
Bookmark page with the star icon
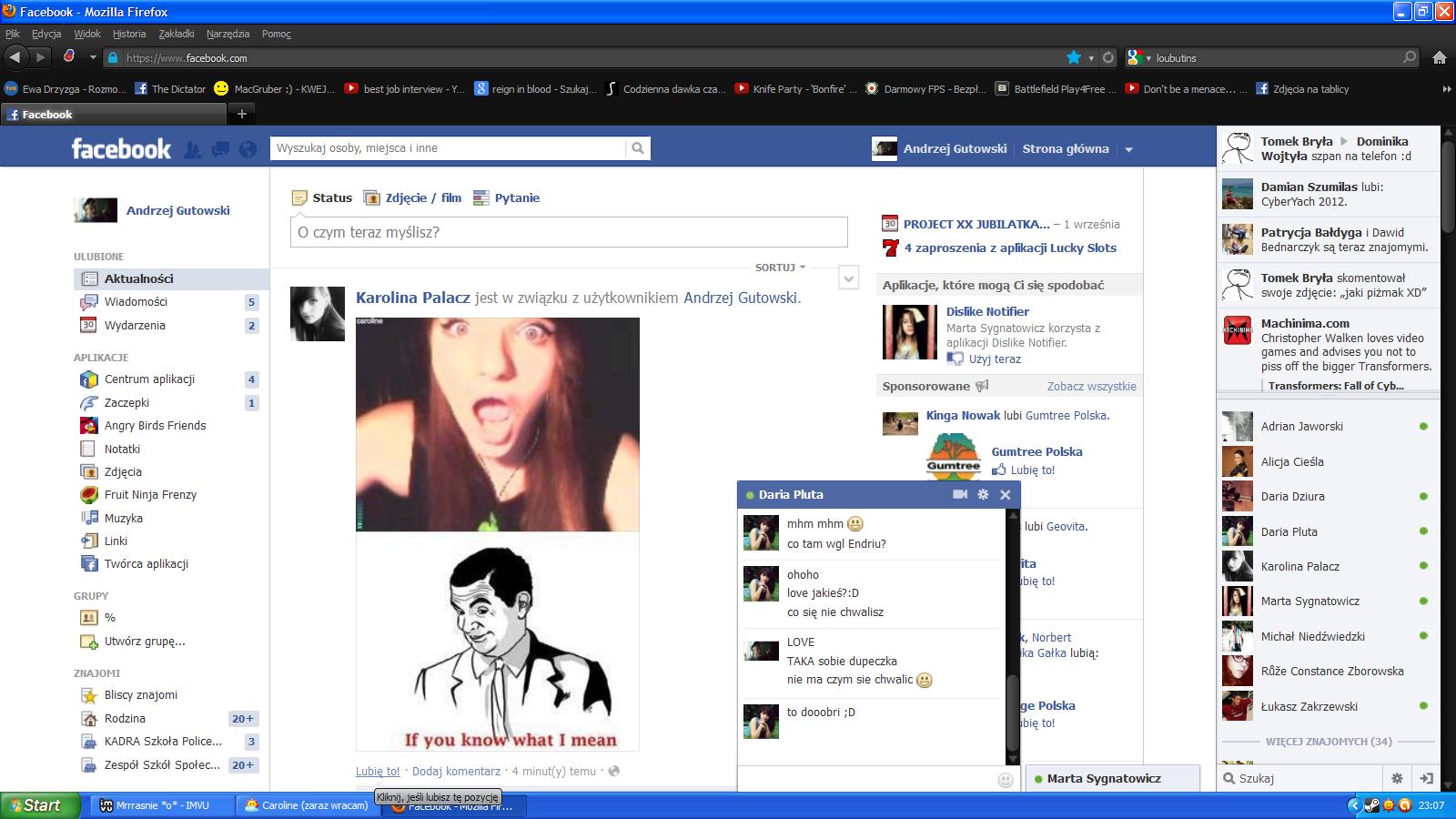pyautogui.click(x=1074, y=57)
